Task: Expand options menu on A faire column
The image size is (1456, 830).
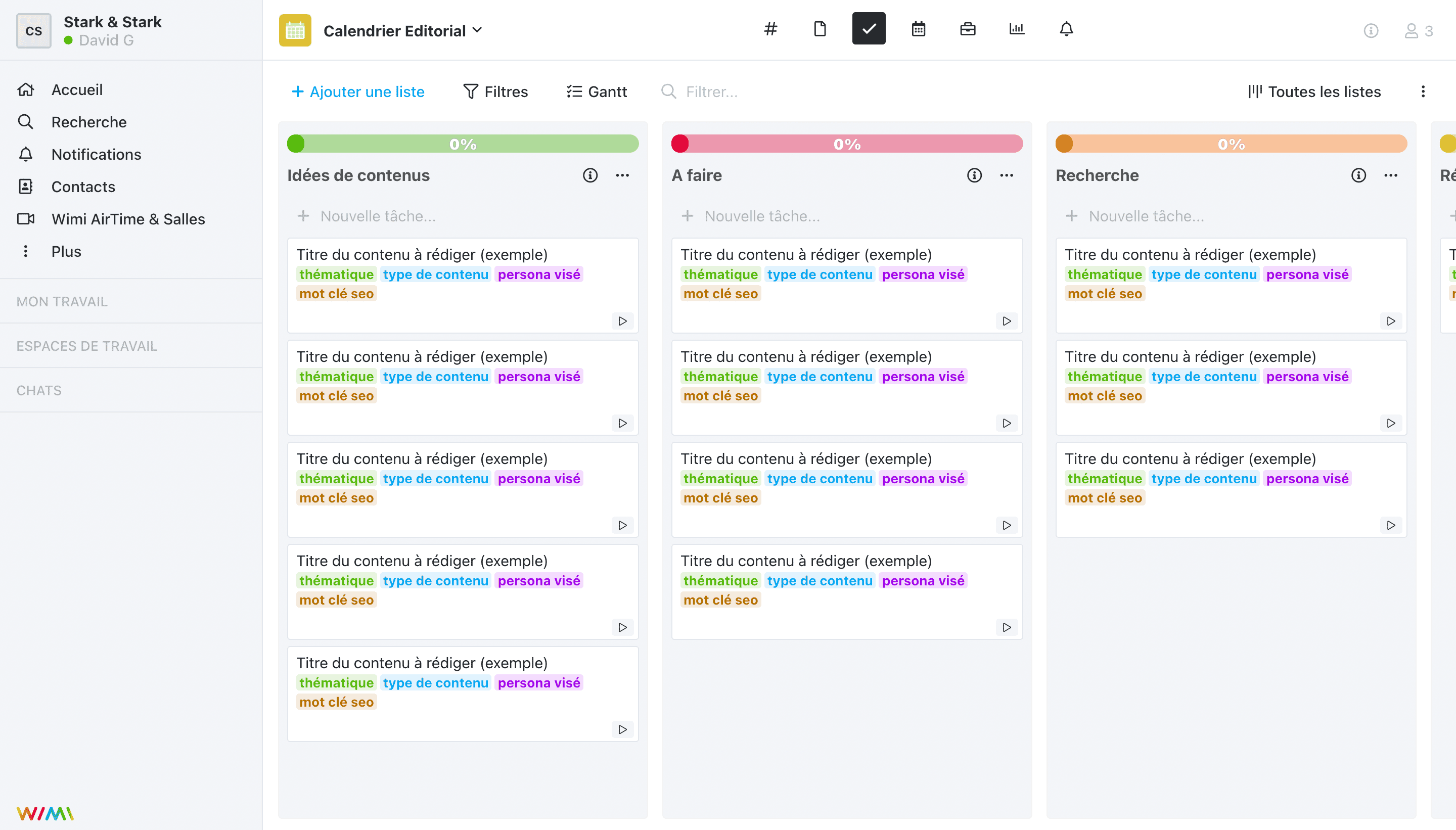Action: click(1007, 176)
